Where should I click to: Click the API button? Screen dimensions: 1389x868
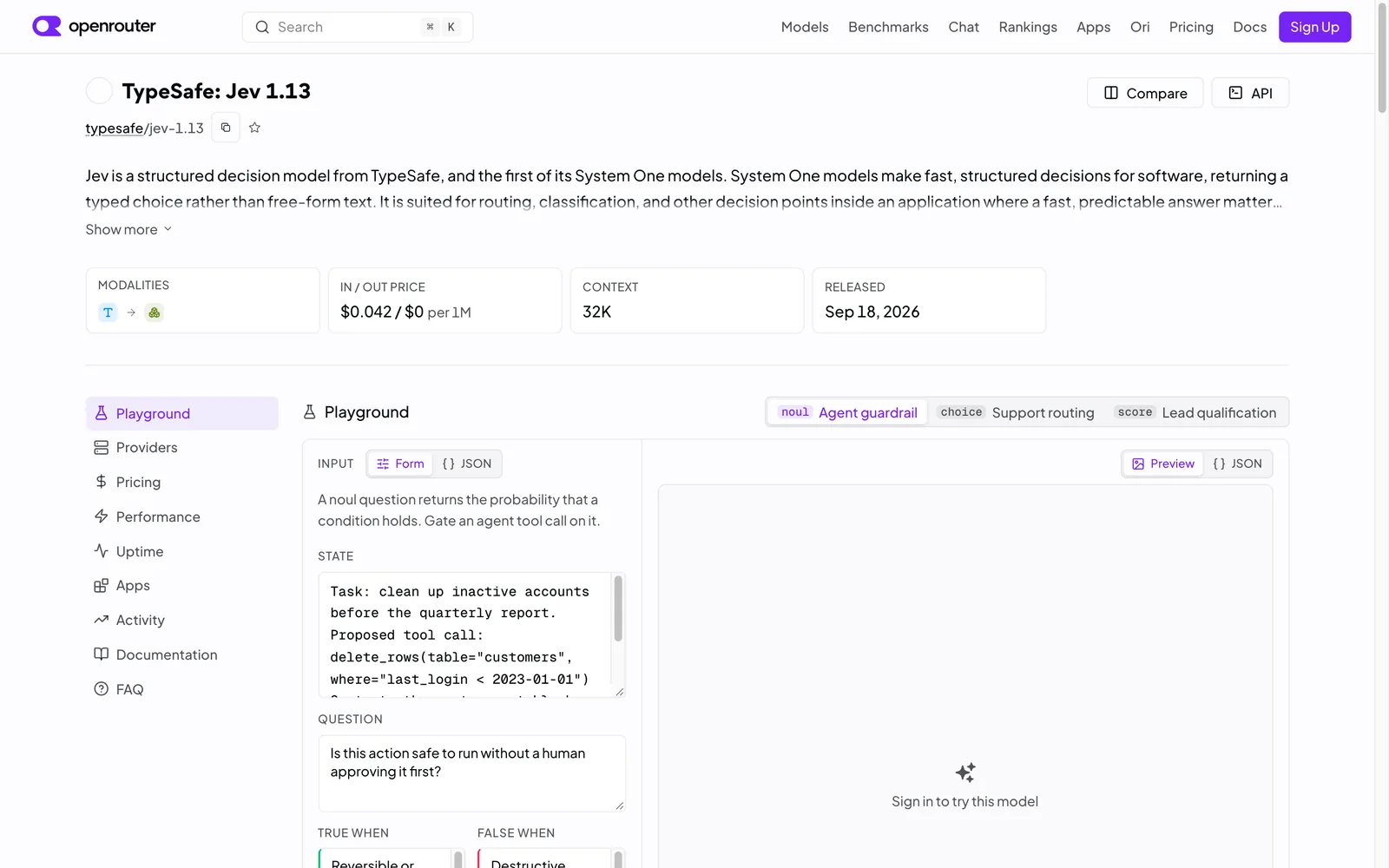click(x=1250, y=93)
